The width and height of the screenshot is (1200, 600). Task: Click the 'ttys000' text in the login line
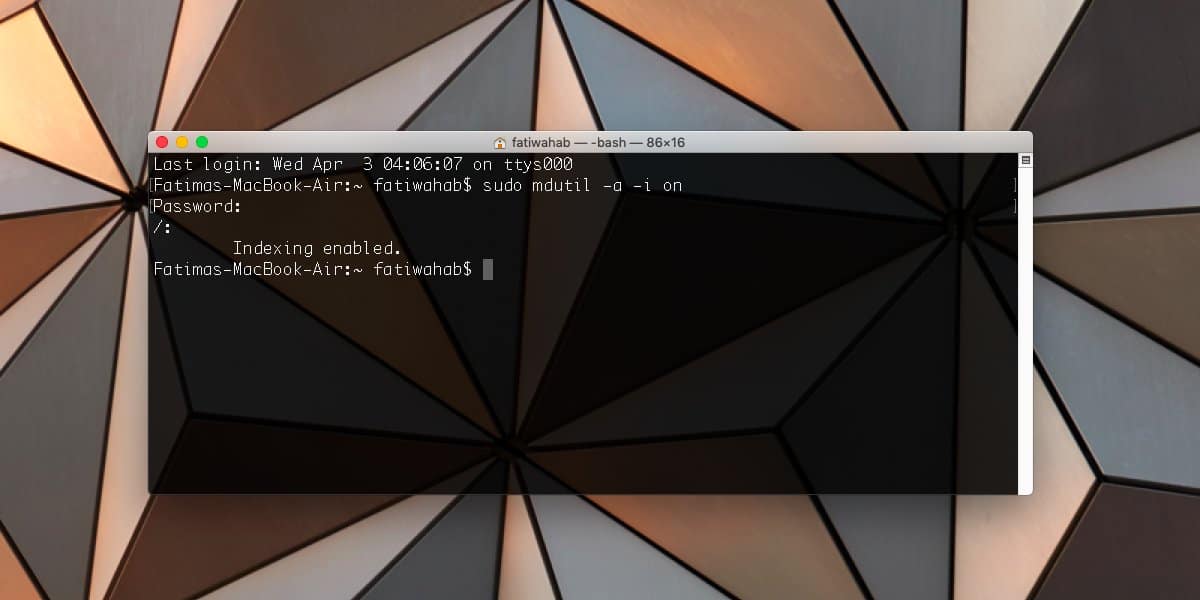(x=541, y=164)
